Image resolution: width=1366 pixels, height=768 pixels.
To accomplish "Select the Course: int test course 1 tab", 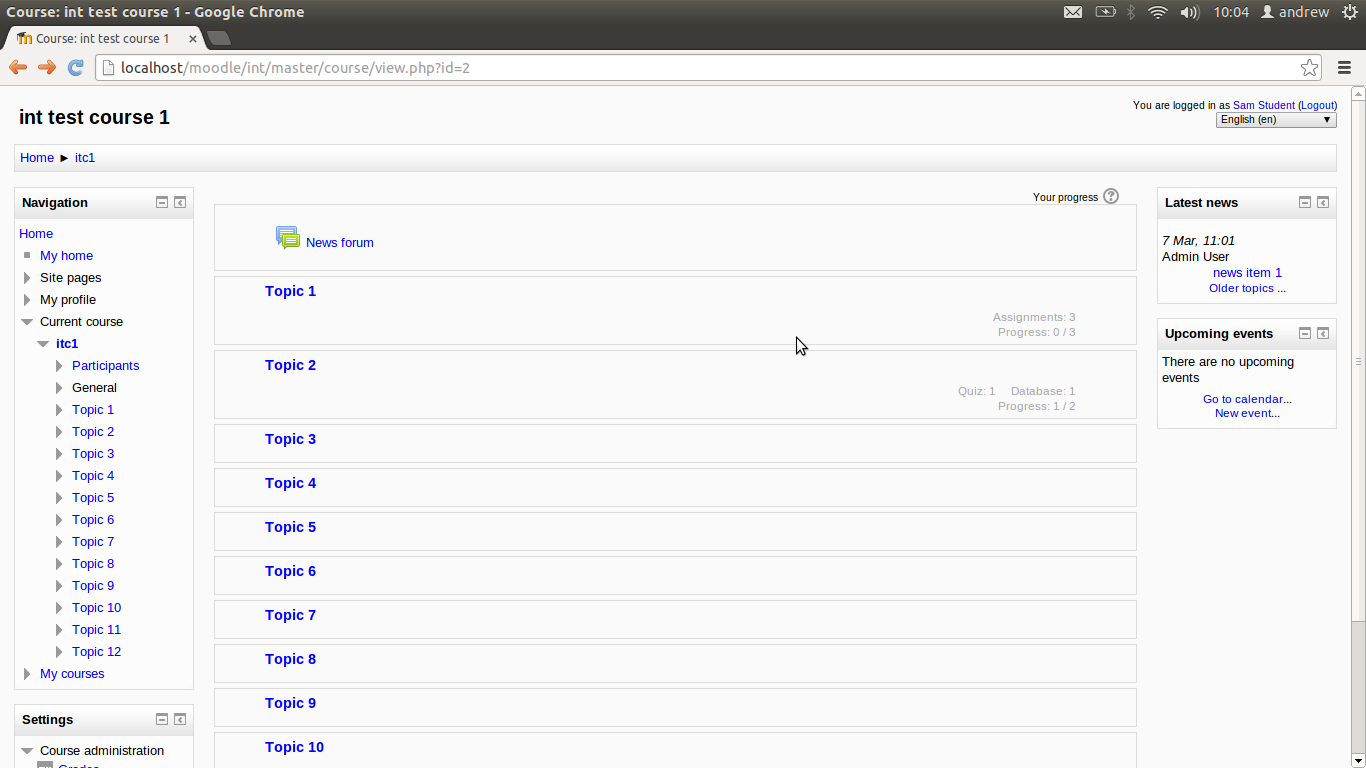I will click(x=103, y=38).
